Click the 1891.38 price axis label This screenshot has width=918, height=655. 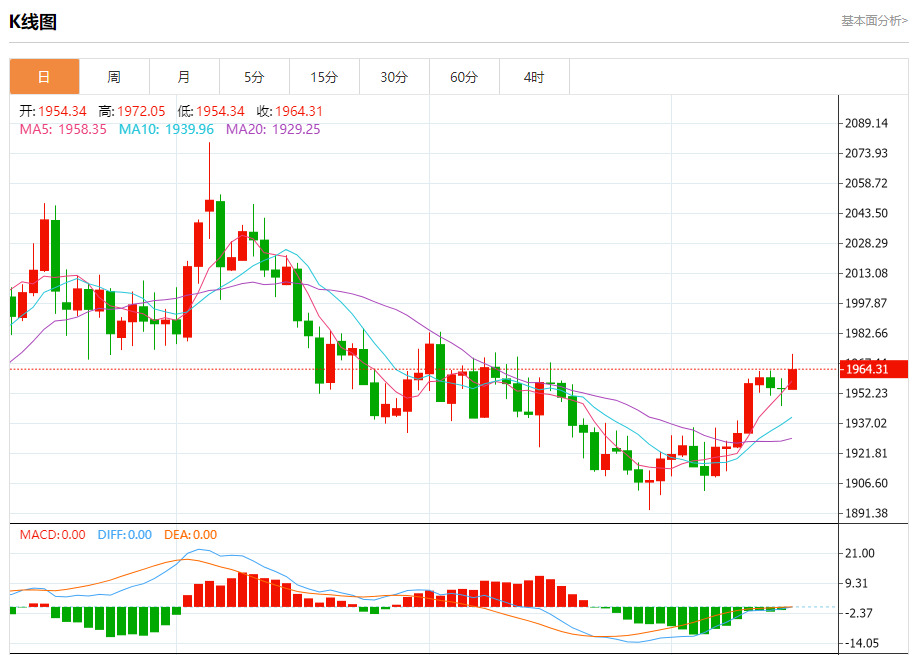tap(866, 513)
